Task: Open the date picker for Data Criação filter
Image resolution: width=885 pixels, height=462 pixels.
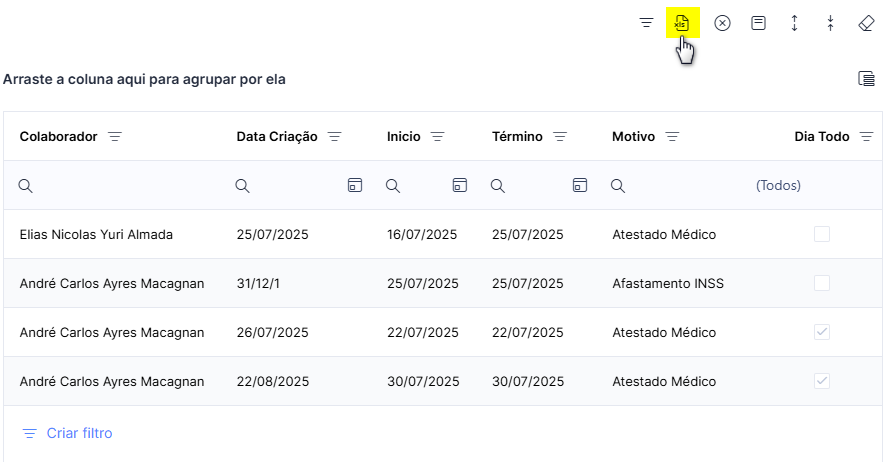Action: coord(354,185)
